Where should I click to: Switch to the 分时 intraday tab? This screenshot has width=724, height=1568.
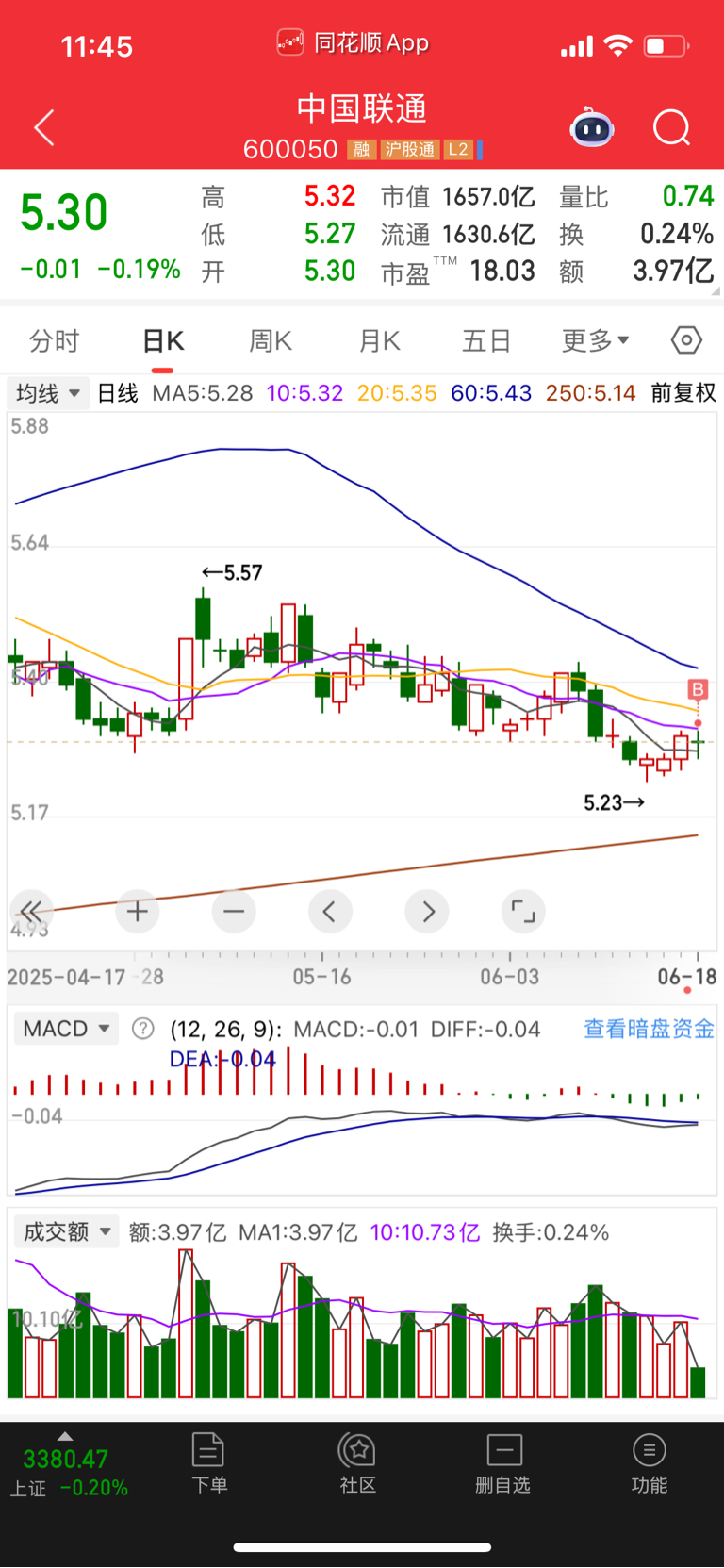point(55,340)
